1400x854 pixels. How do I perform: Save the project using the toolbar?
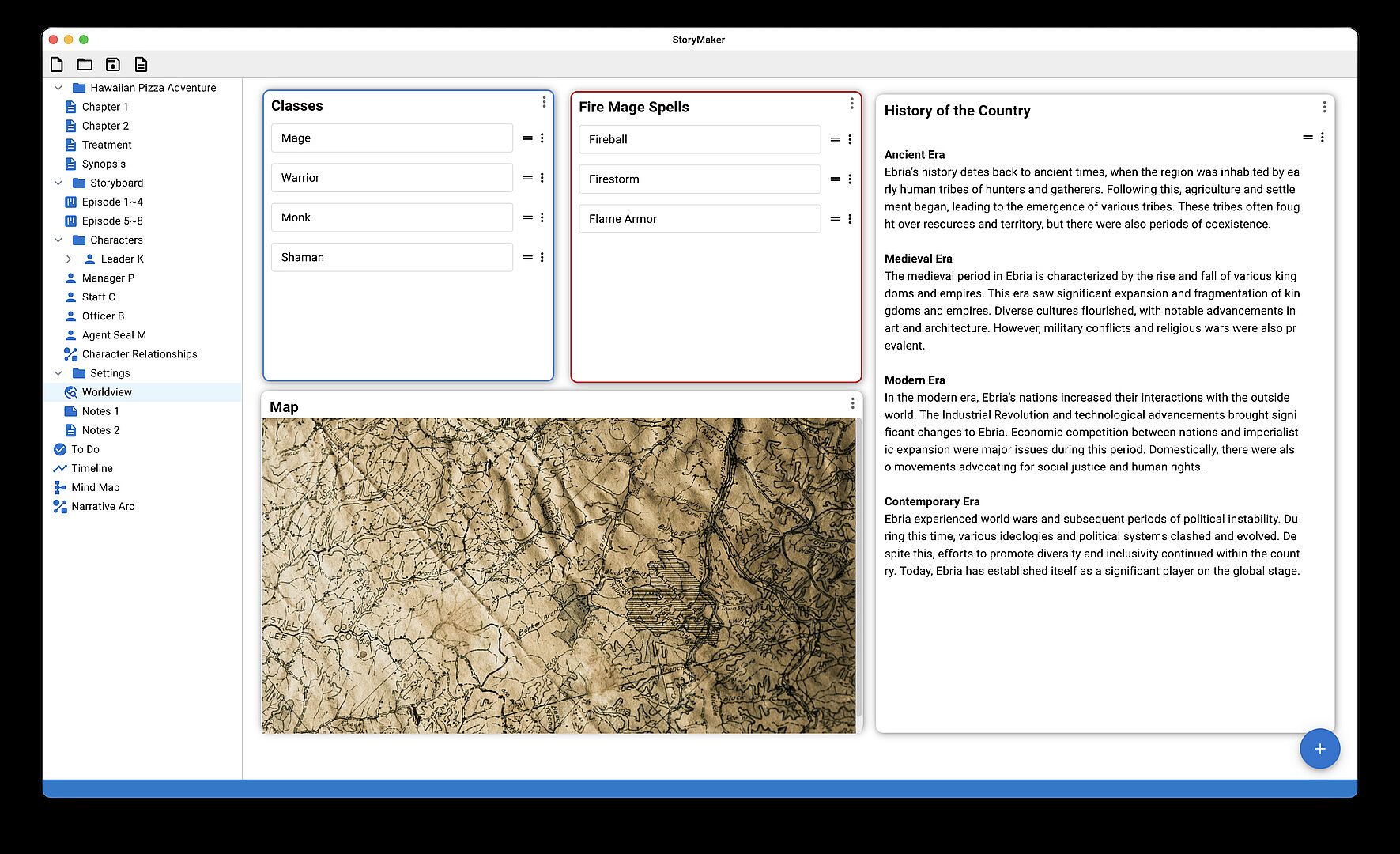(x=113, y=65)
